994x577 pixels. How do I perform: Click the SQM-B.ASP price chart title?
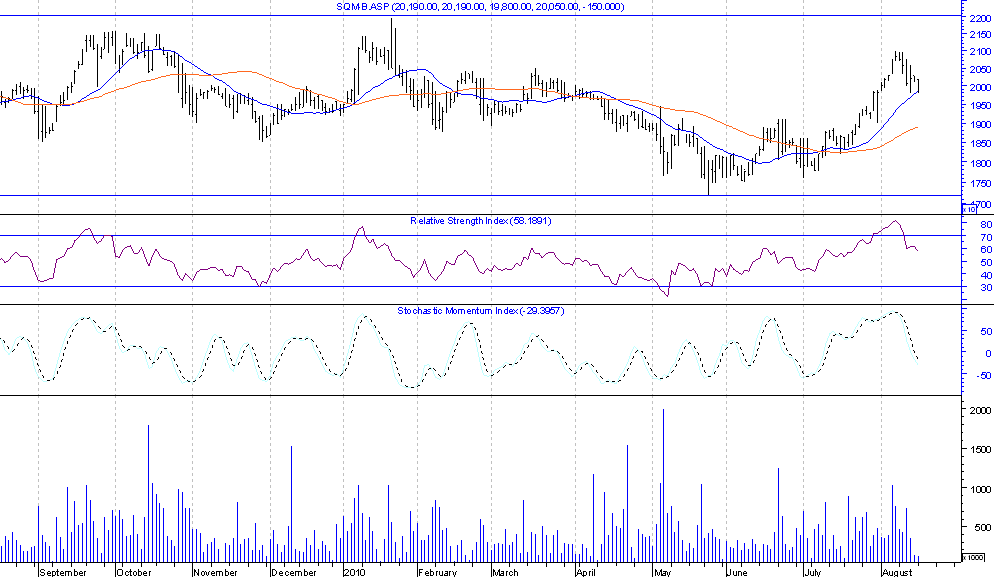[480, 7]
